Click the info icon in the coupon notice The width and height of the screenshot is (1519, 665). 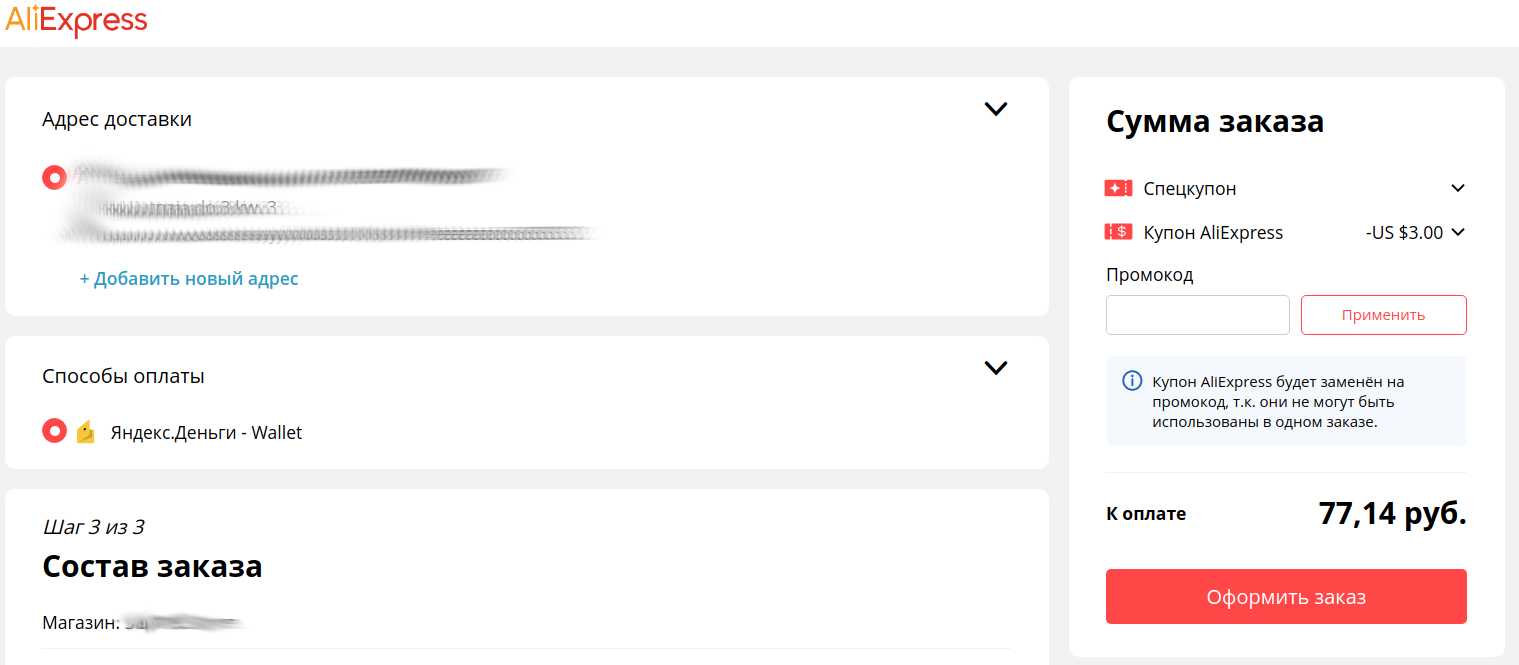tap(1132, 381)
